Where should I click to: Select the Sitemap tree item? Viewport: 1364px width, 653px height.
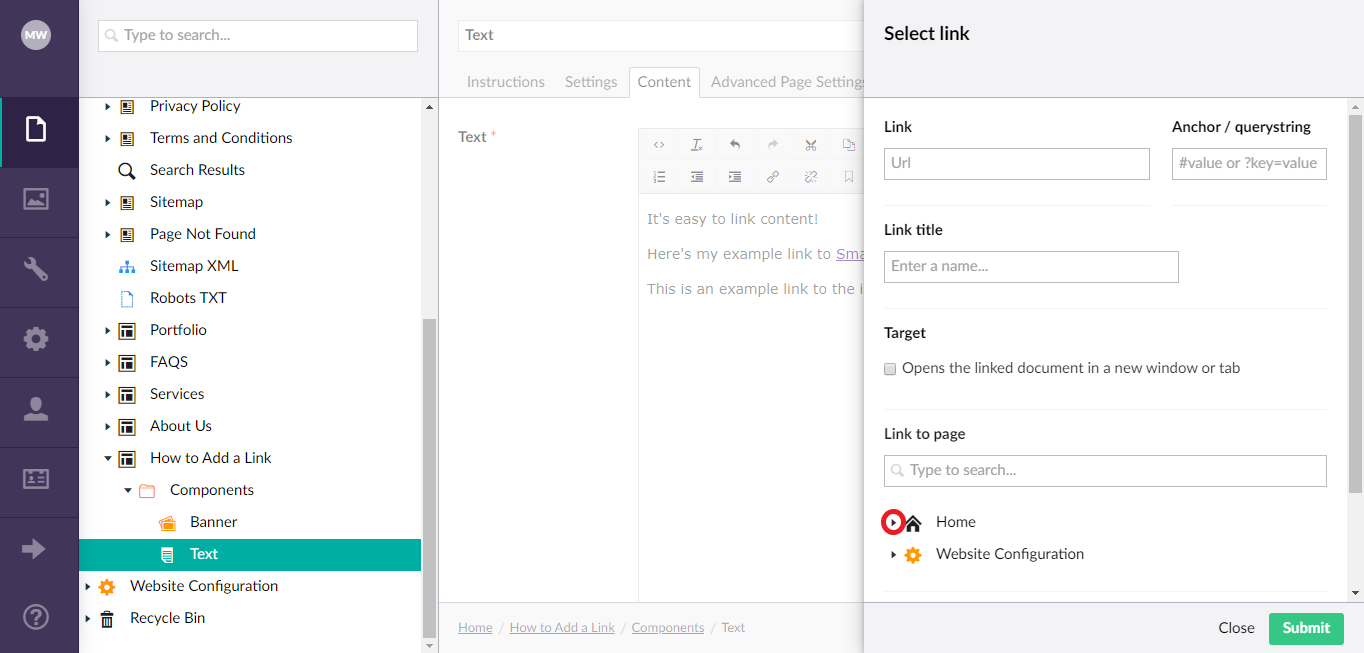click(x=176, y=202)
